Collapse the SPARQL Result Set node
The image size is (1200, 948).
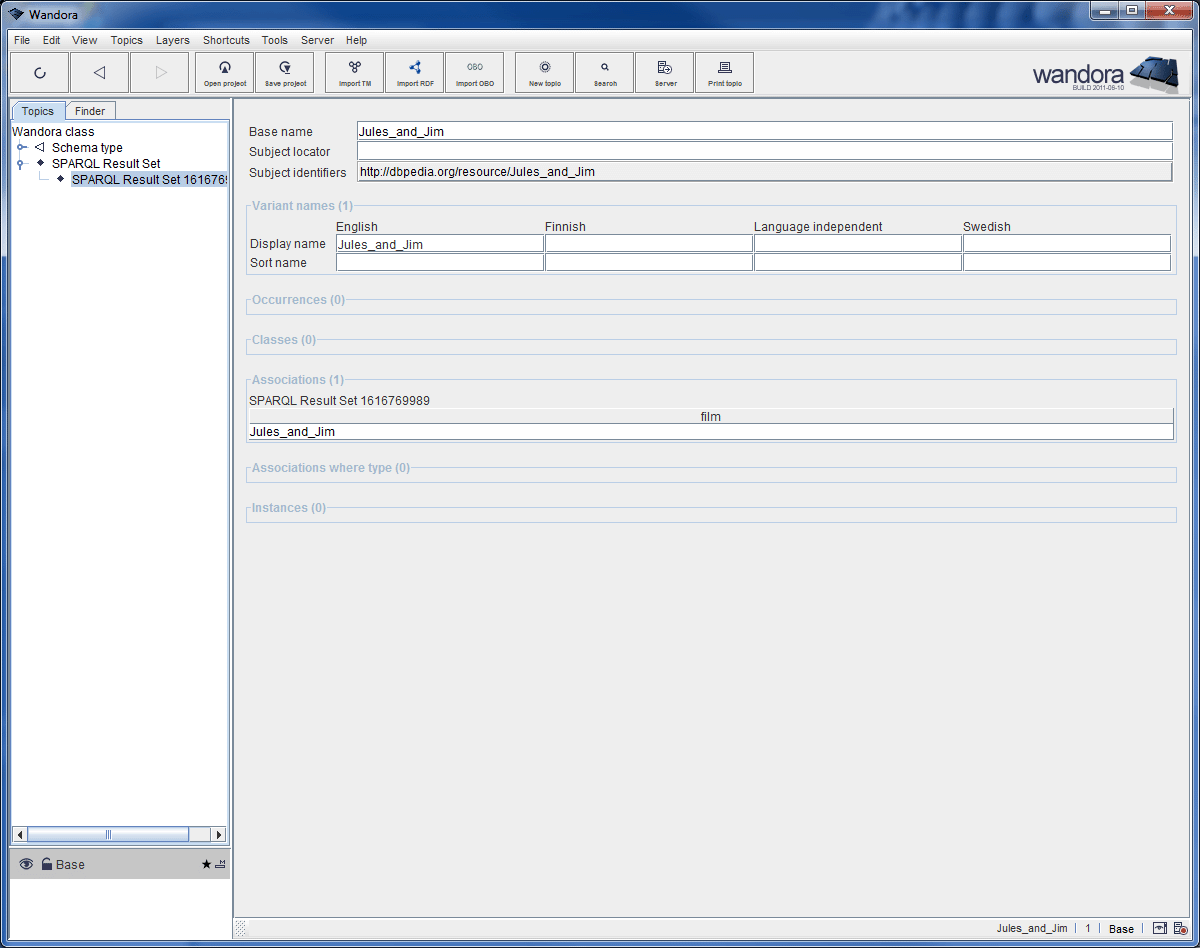[21, 163]
